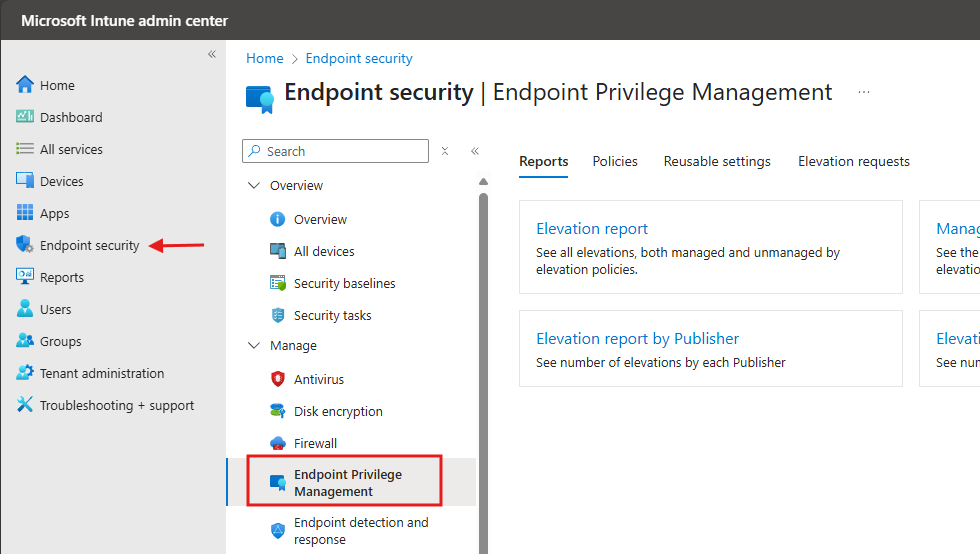Click the Tenant administration gear icon
This screenshot has width=980, height=554.
pos(25,372)
